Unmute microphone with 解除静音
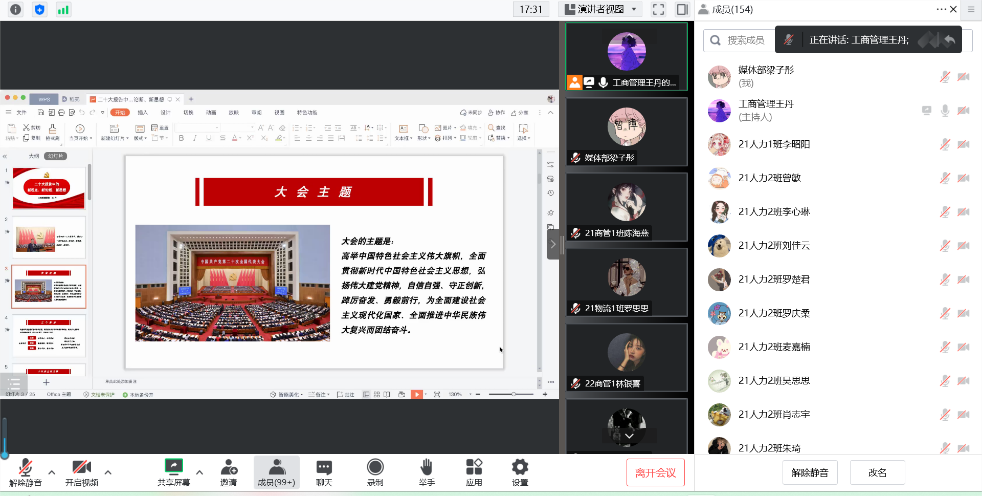Viewport: 982px width, 496px height. point(25,472)
